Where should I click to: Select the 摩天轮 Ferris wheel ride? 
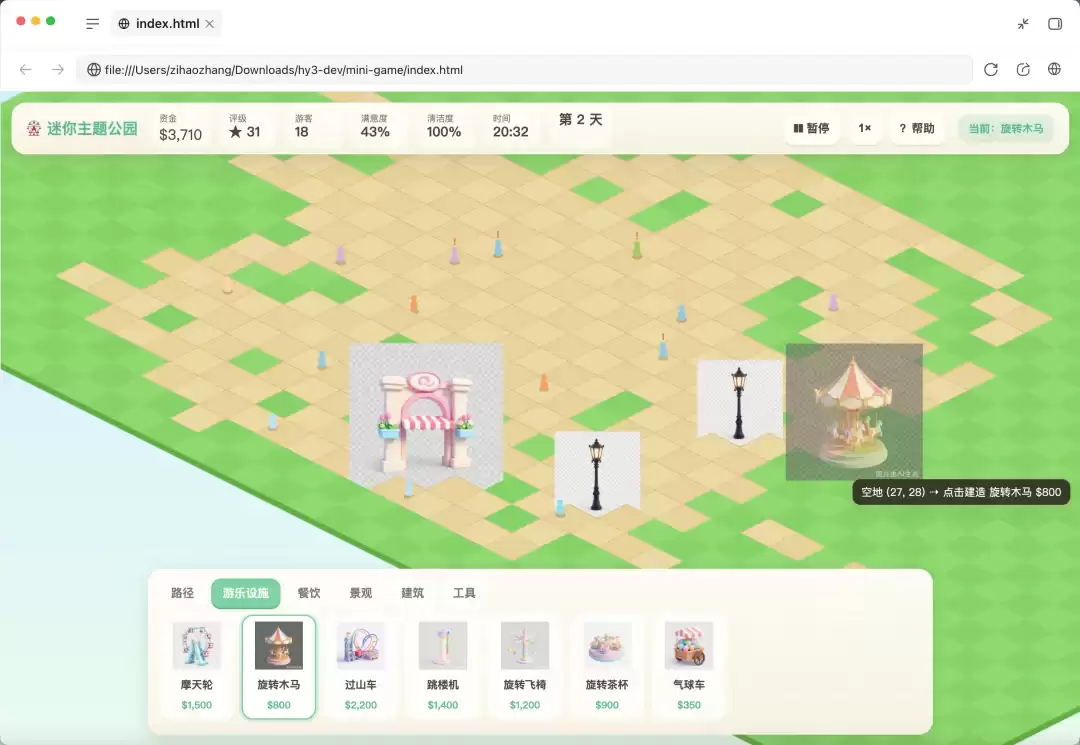(197, 667)
